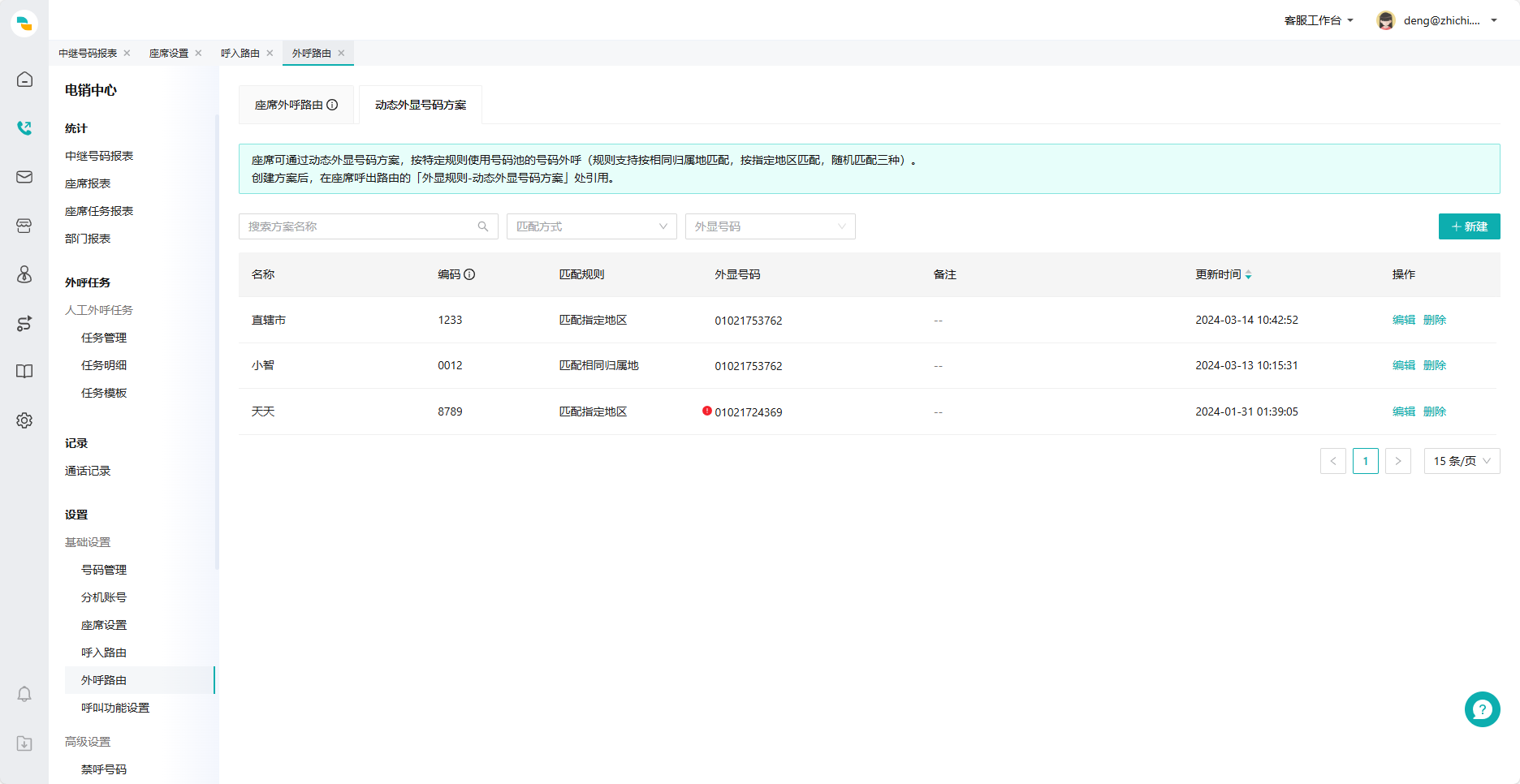The height and width of the screenshot is (784, 1520).
Task: Open the 匹配方式 dropdown
Action: point(592,226)
